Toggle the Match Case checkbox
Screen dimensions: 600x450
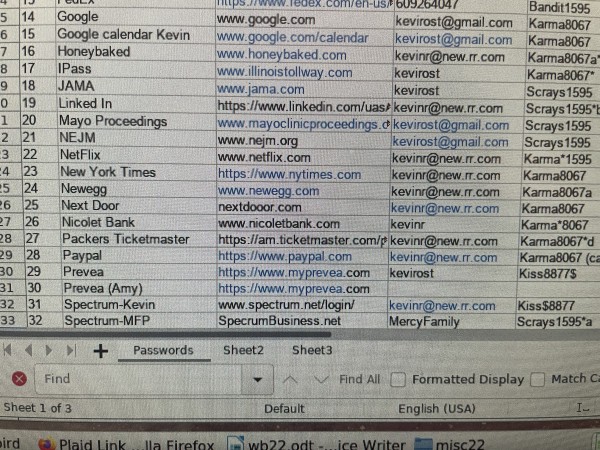538,379
